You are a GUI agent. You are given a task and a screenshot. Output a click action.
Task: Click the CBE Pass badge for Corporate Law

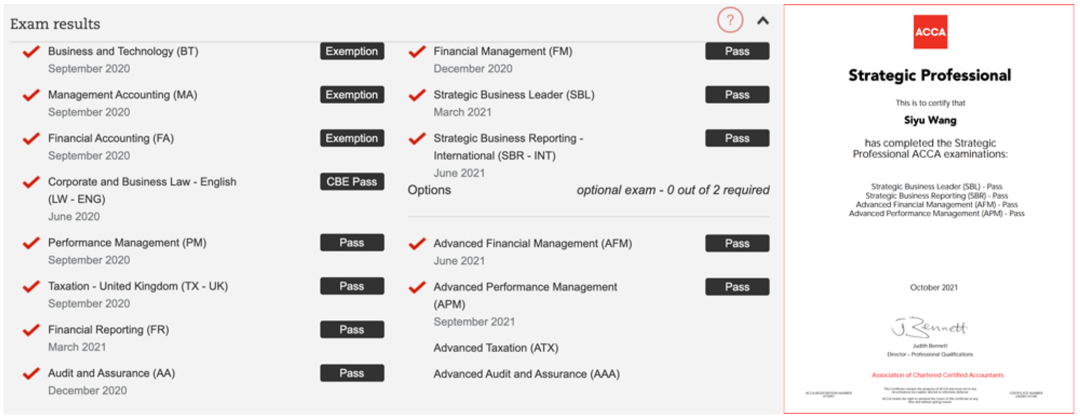click(352, 182)
